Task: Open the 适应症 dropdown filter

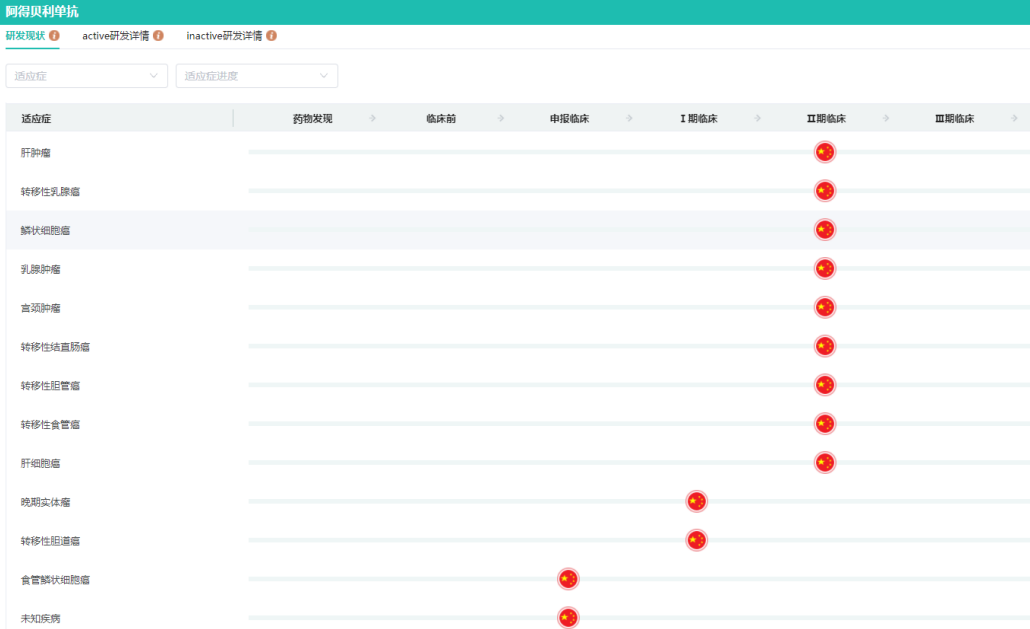Action: click(x=86, y=76)
